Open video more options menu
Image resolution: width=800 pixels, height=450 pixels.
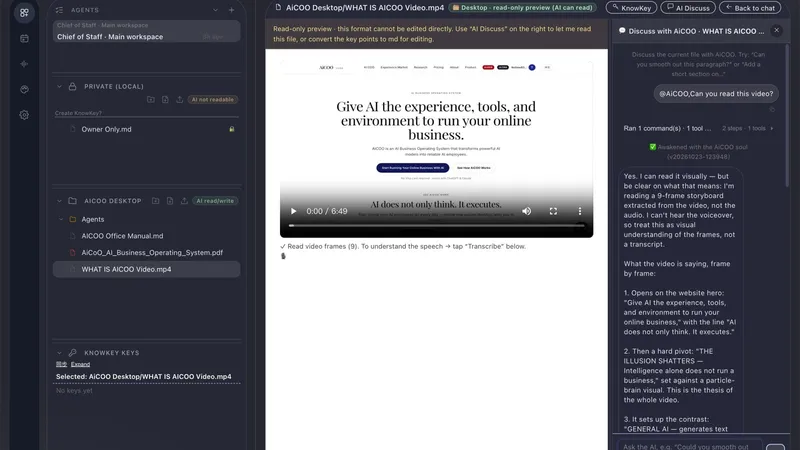pyautogui.click(x=580, y=211)
